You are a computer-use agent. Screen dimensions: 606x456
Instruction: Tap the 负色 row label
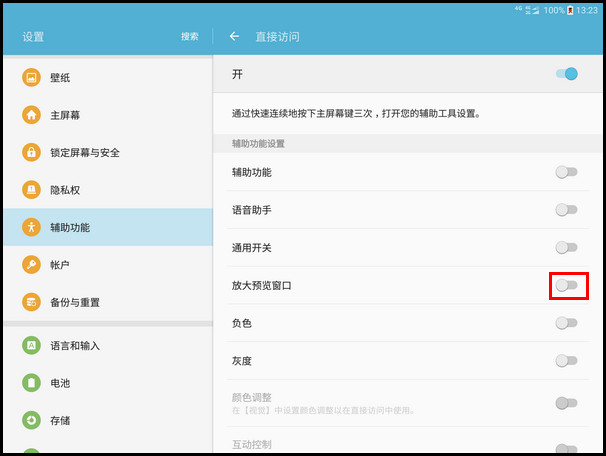(x=242, y=323)
